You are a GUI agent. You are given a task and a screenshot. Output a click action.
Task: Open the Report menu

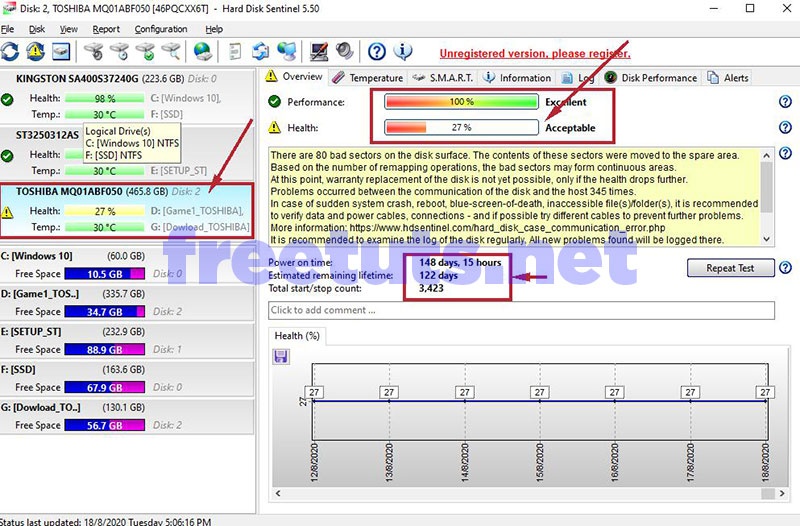pos(106,29)
